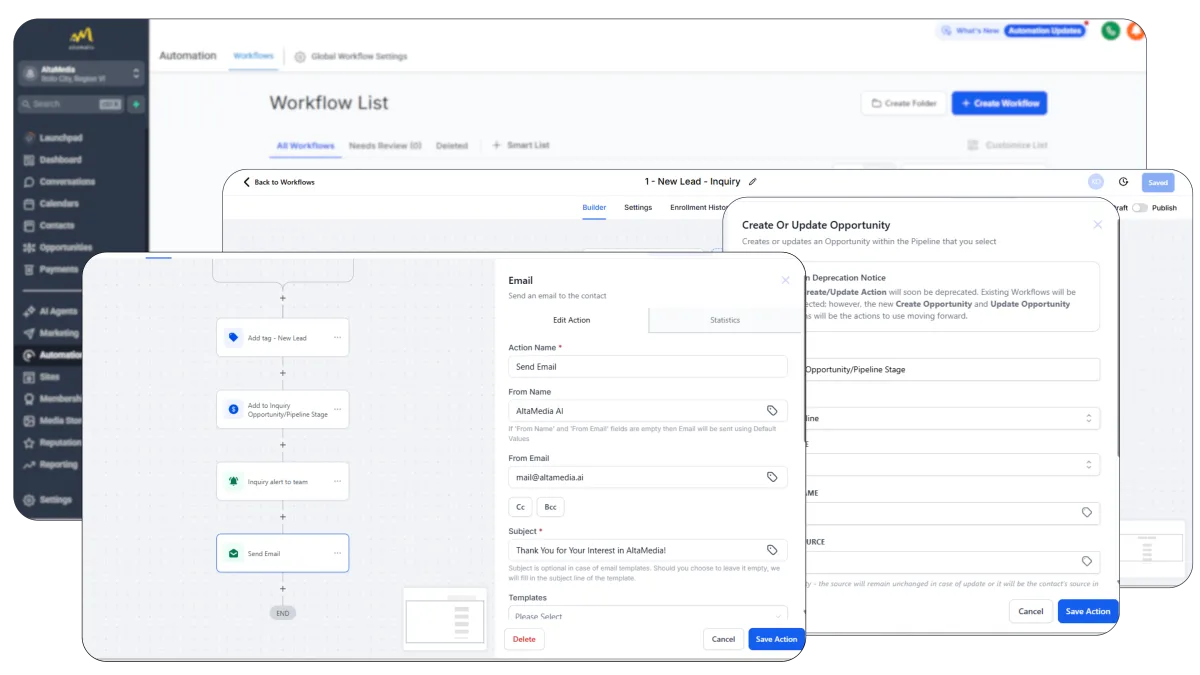Close the Email action panel

(x=785, y=281)
